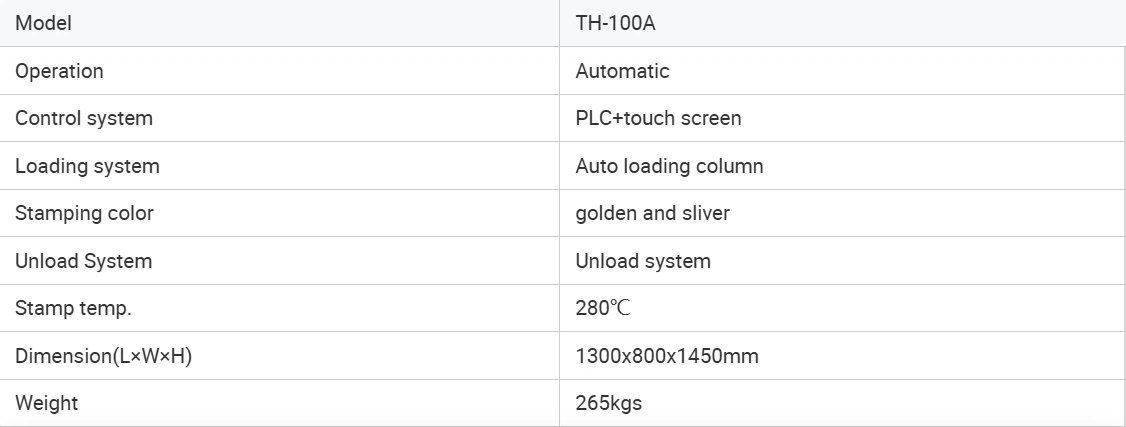Click the Loading system label
Viewport: 1126px width, 427px height.
coord(87,166)
